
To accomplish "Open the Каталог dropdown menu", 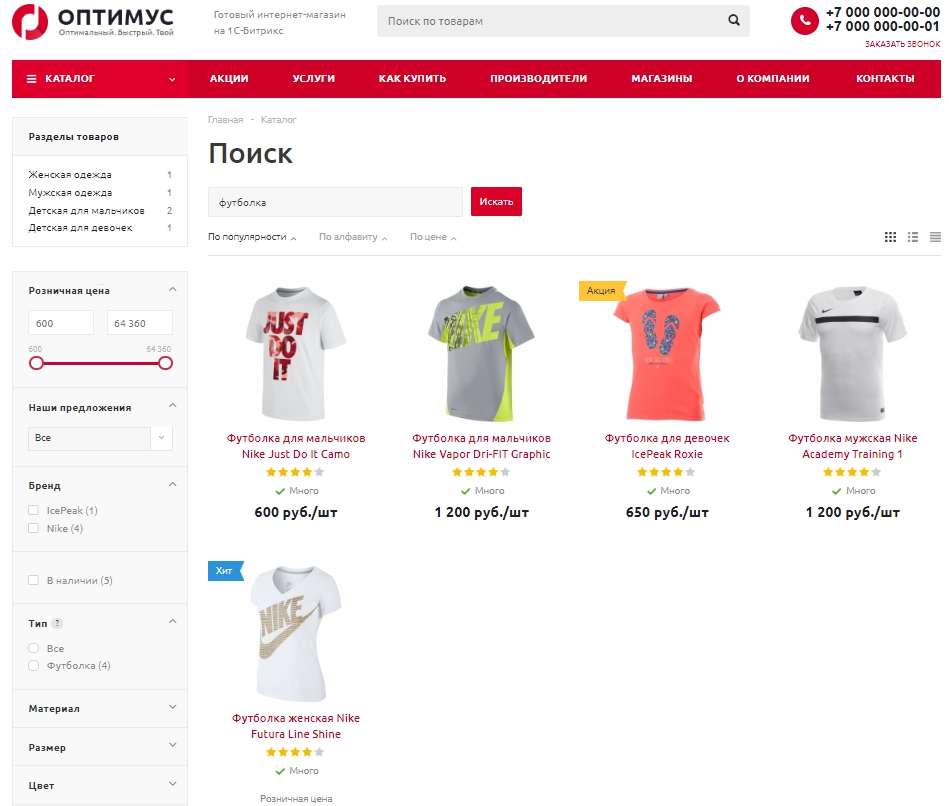I will [x=100, y=79].
